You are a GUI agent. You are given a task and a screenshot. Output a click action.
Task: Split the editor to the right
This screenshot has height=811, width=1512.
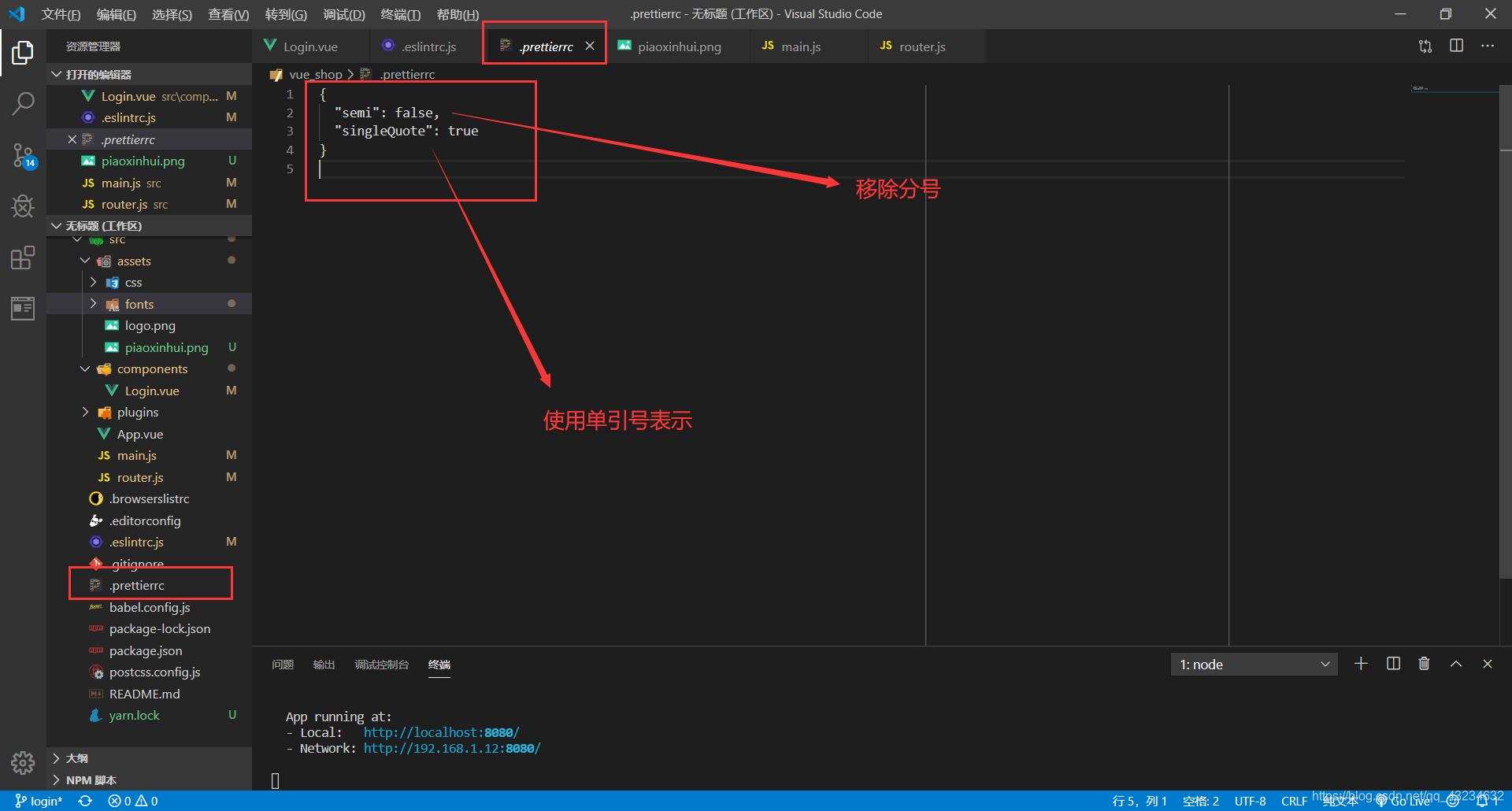(1457, 46)
